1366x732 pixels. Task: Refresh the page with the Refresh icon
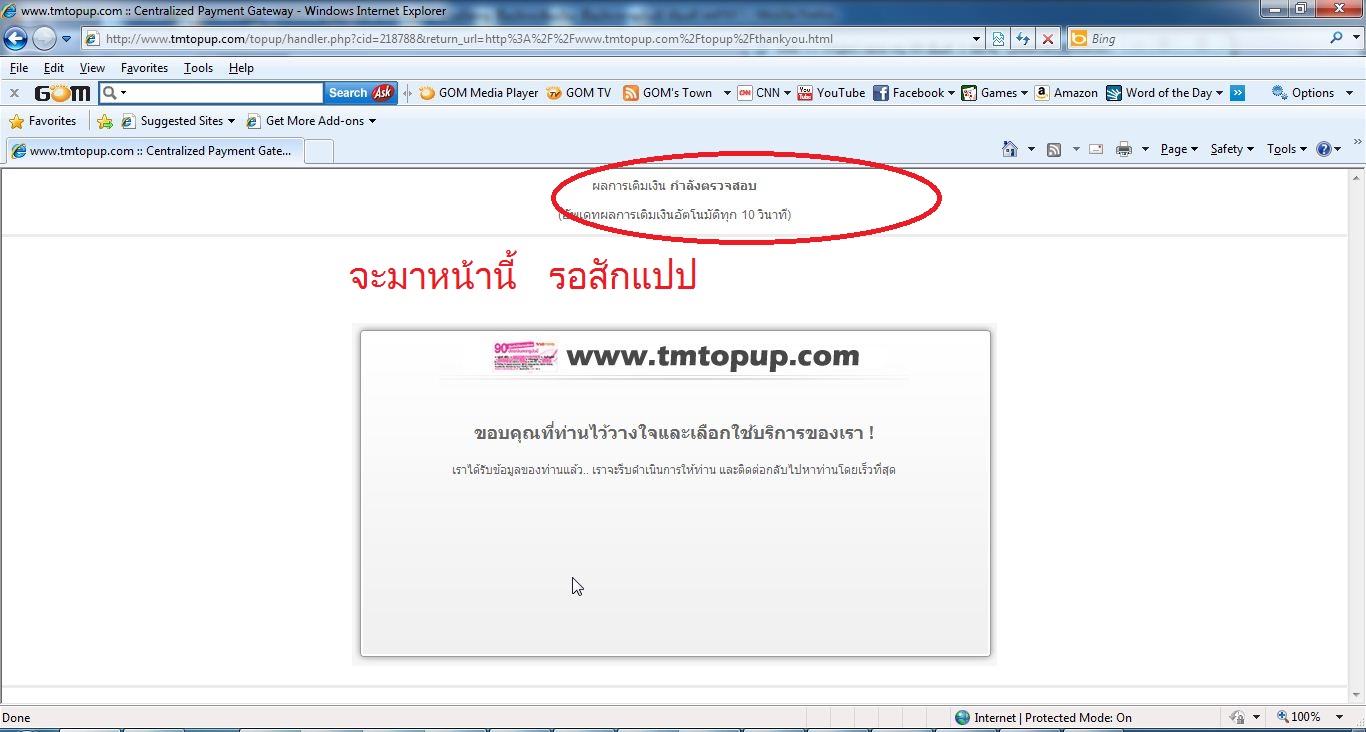(1023, 39)
